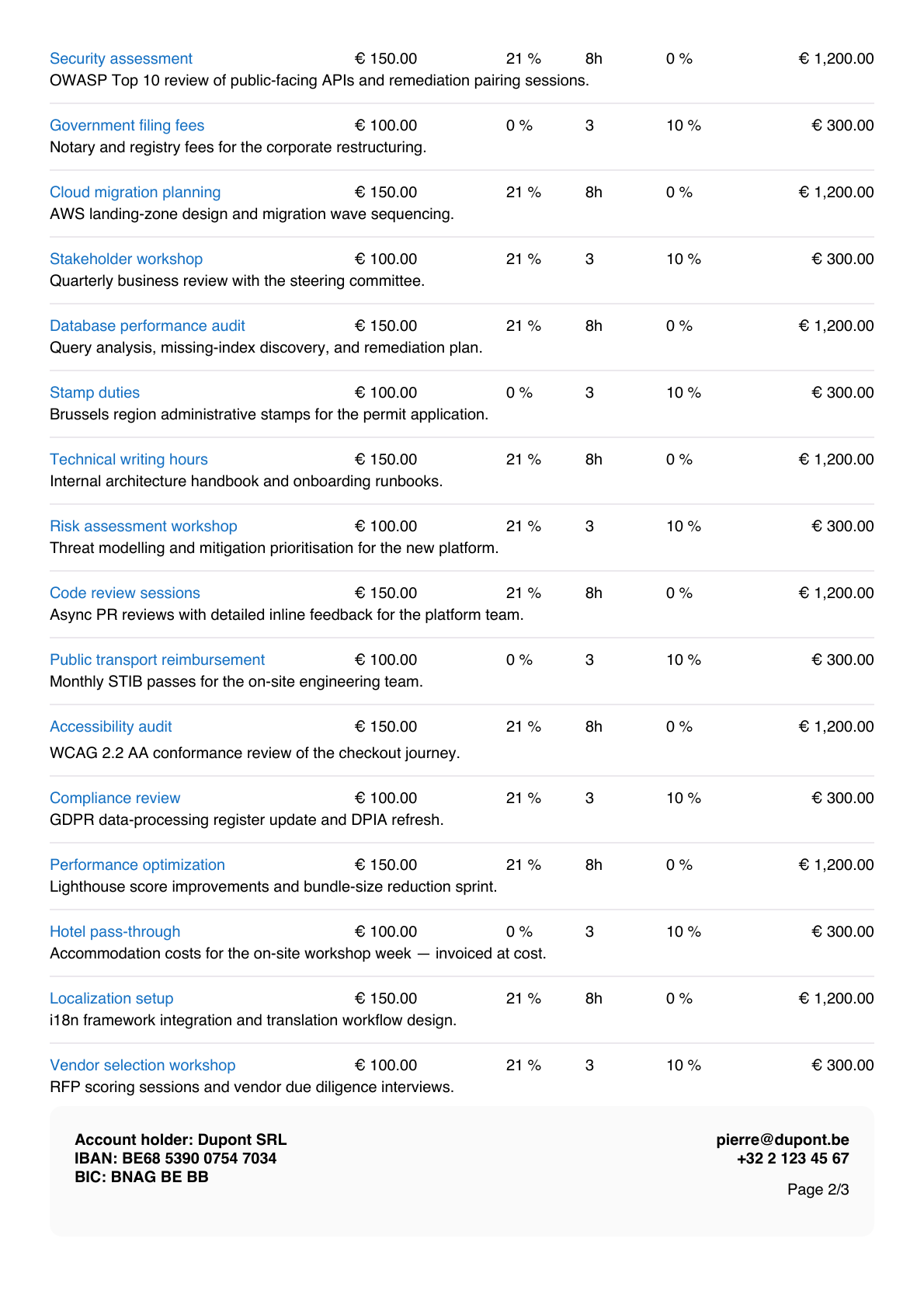
Task: Select Risk assessment workshop link
Action: (144, 527)
